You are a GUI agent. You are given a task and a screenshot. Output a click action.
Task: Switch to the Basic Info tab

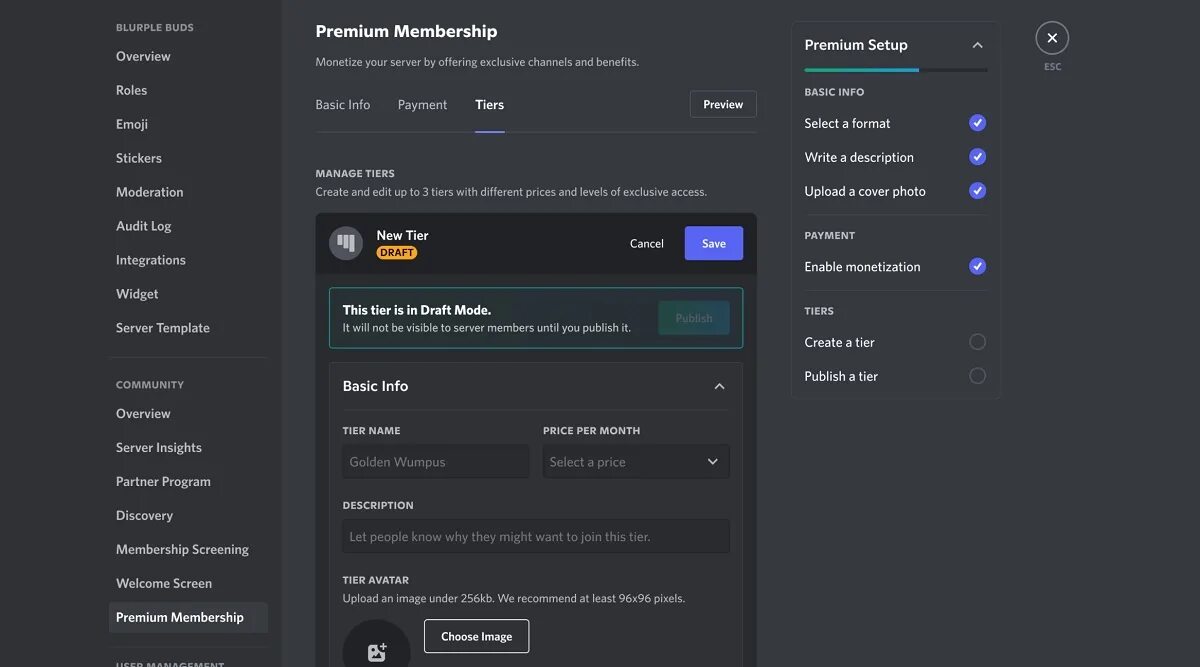pyautogui.click(x=343, y=105)
